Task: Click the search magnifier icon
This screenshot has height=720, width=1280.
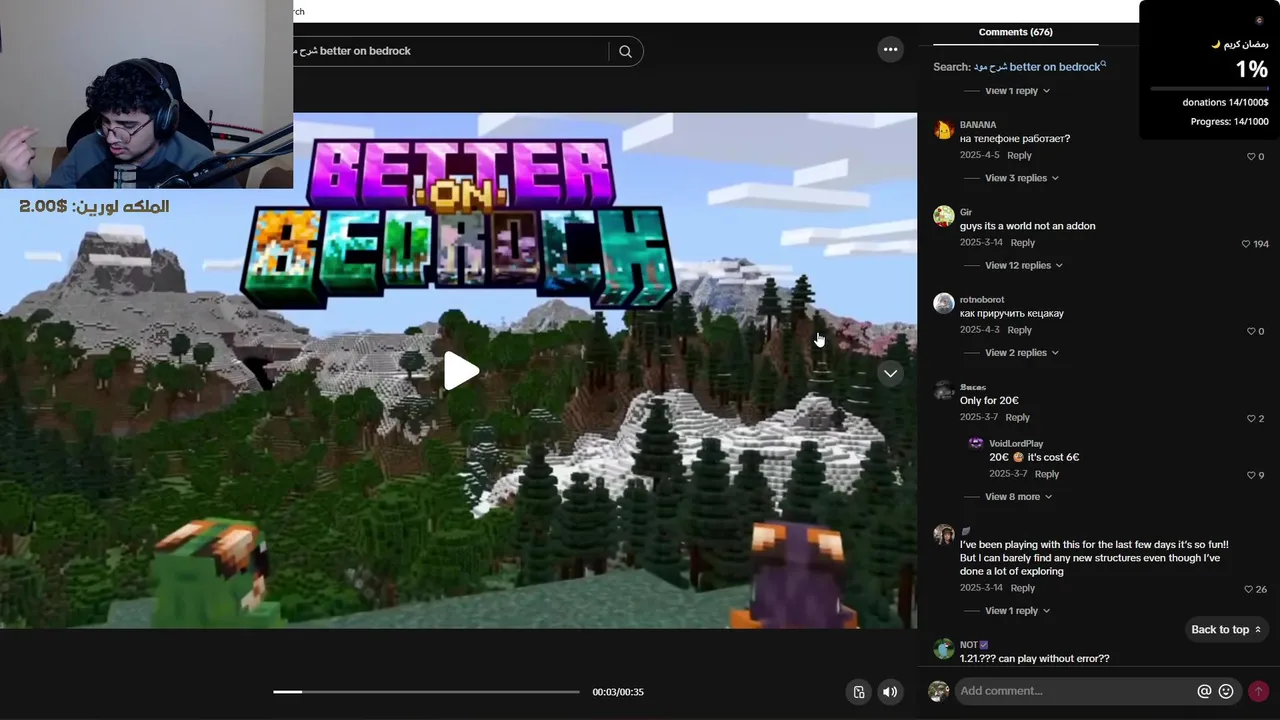Action: pyautogui.click(x=625, y=51)
